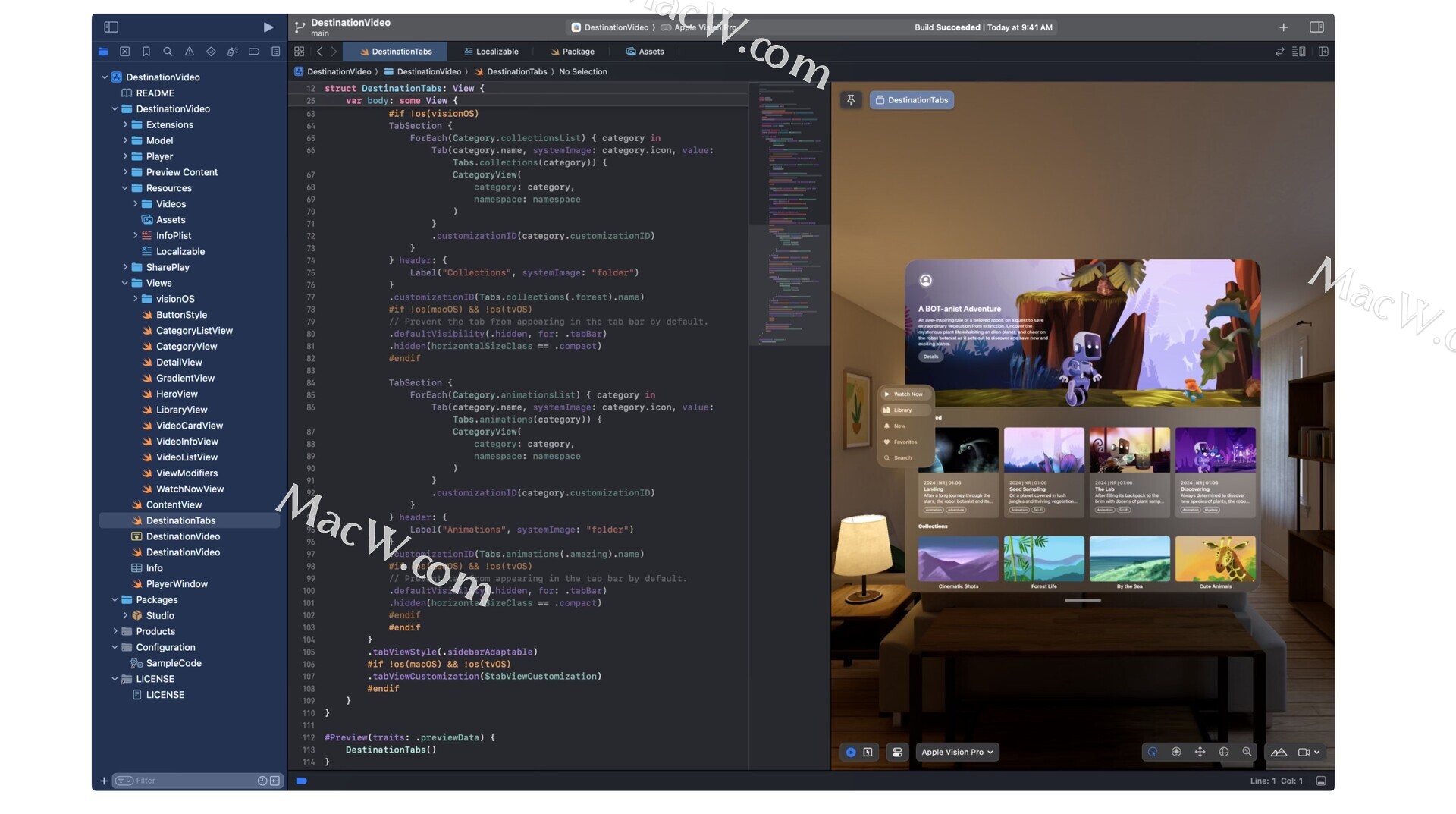Open the Issue navigator warning icon
The image size is (1456, 814).
click(x=190, y=52)
